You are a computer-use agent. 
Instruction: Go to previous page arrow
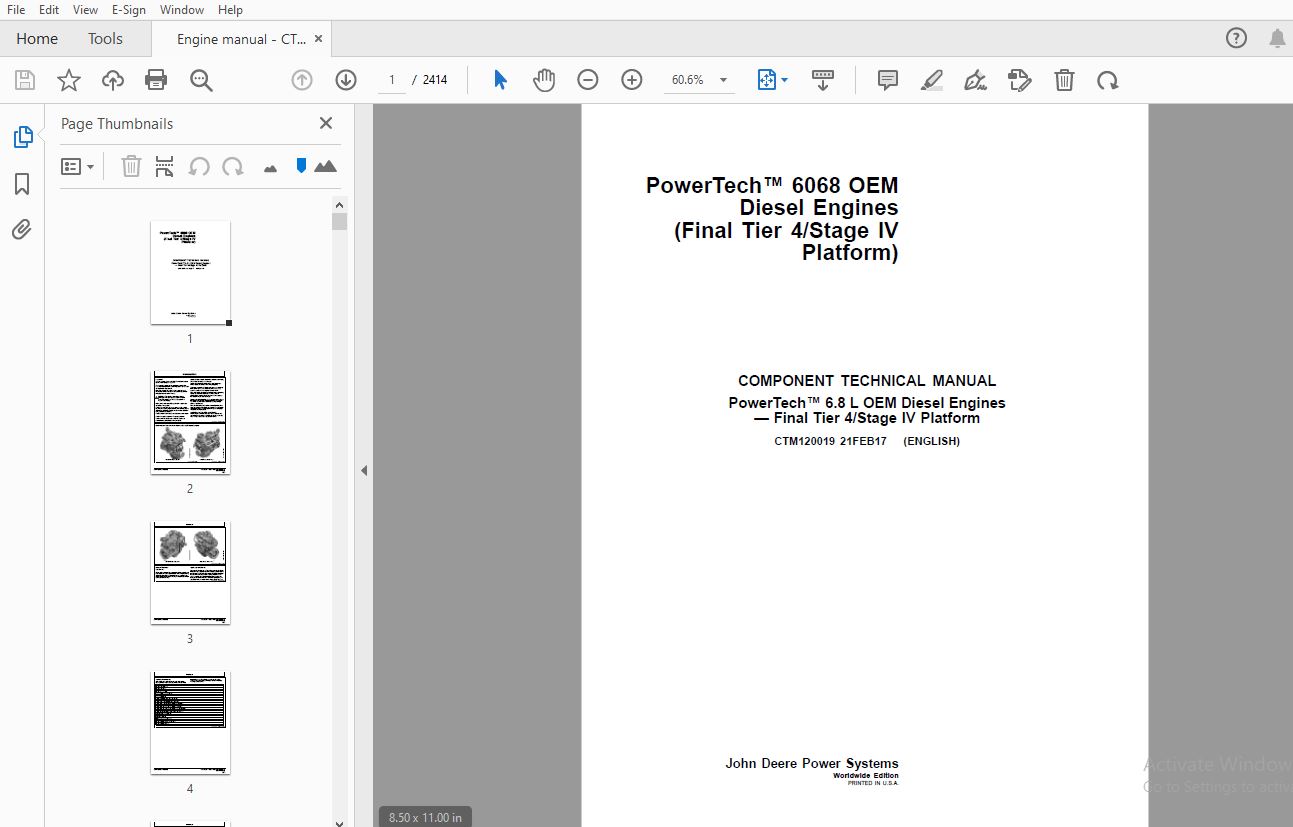point(302,80)
